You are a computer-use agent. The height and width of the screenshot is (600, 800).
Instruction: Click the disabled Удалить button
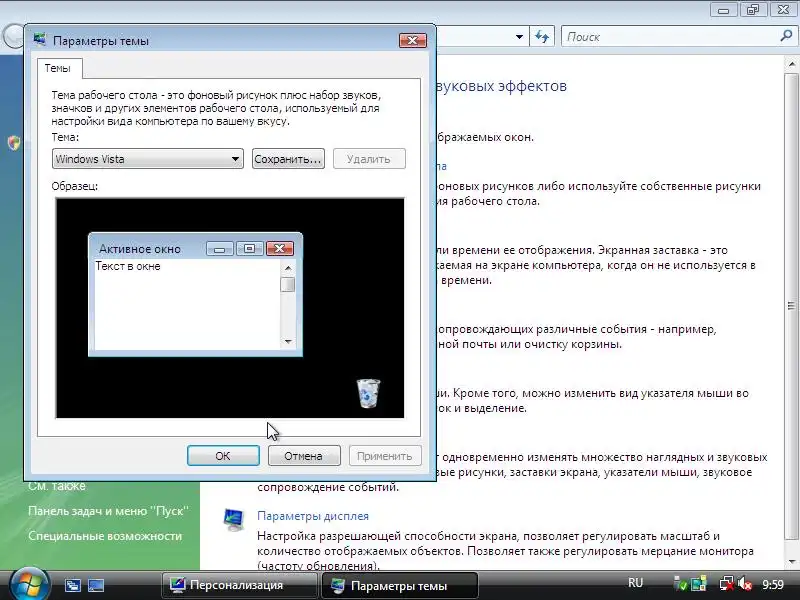[x=369, y=159]
